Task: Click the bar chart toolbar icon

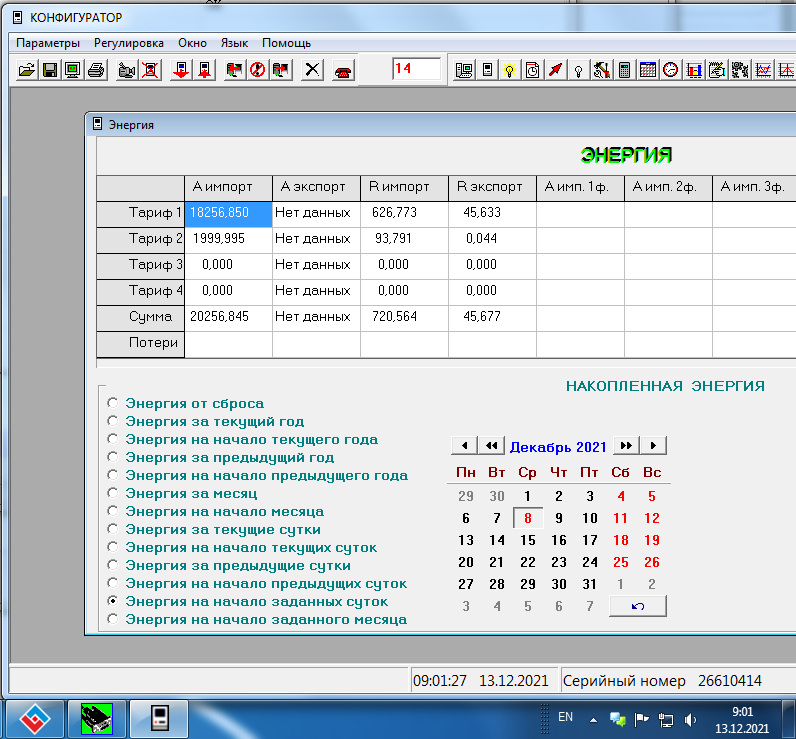Action: [694, 70]
